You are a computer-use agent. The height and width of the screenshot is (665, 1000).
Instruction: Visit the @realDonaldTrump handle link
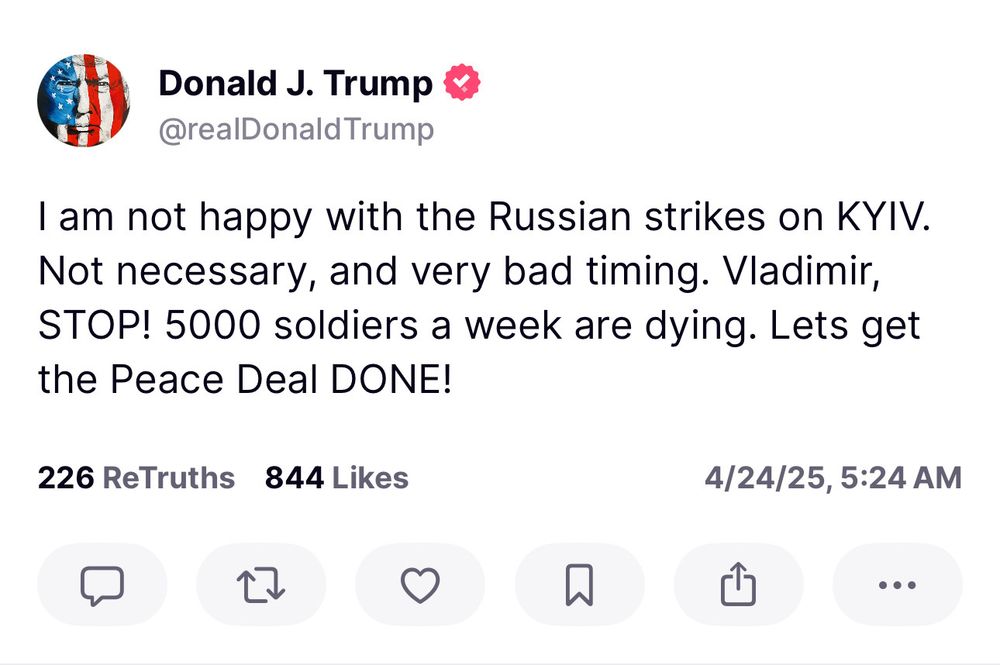tap(296, 129)
